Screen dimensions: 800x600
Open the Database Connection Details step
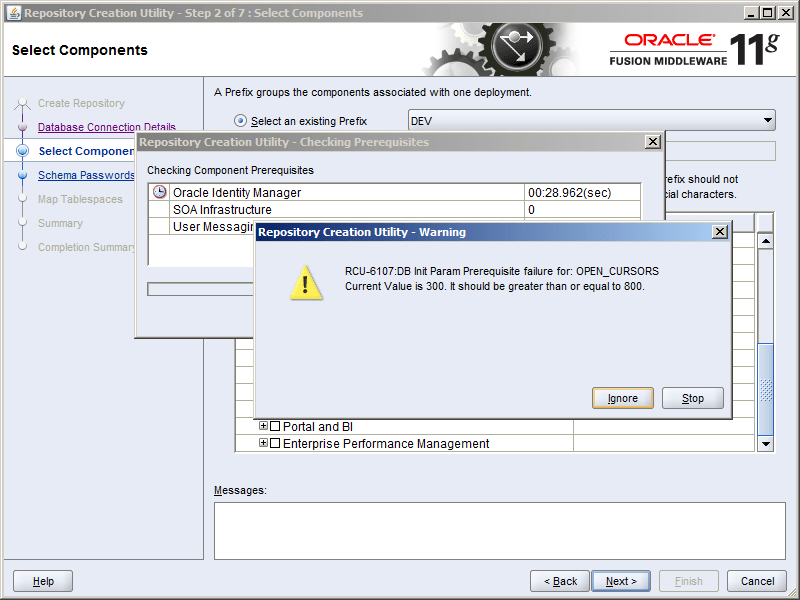click(107, 127)
